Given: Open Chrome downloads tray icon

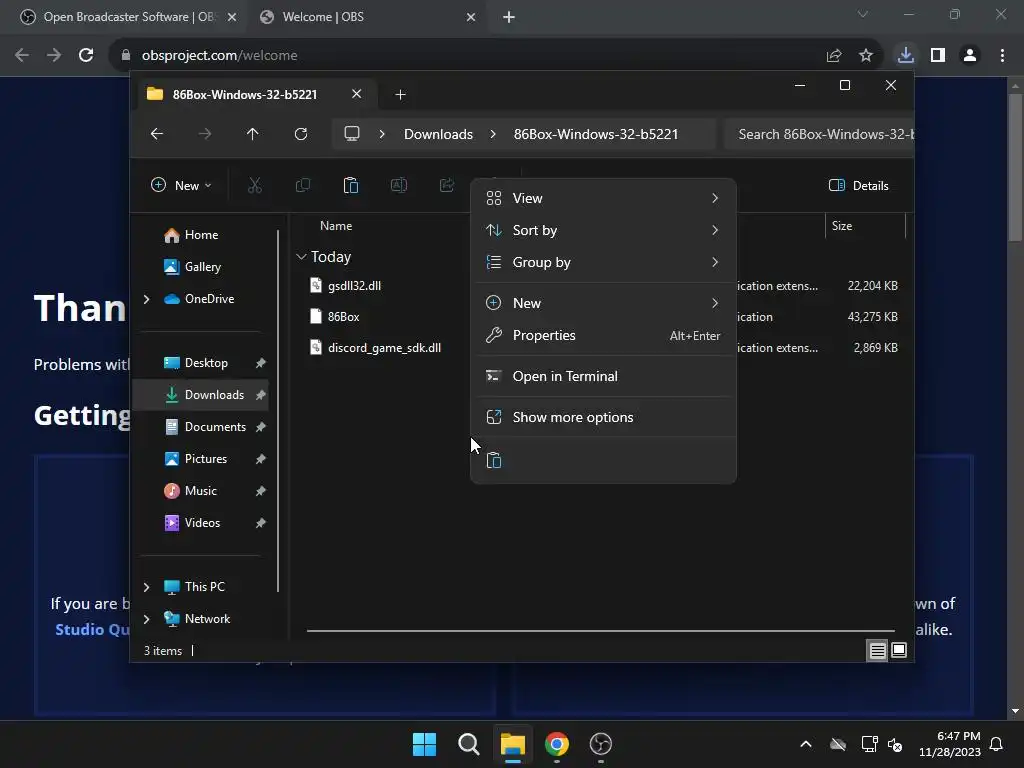Looking at the screenshot, I should click(906, 56).
